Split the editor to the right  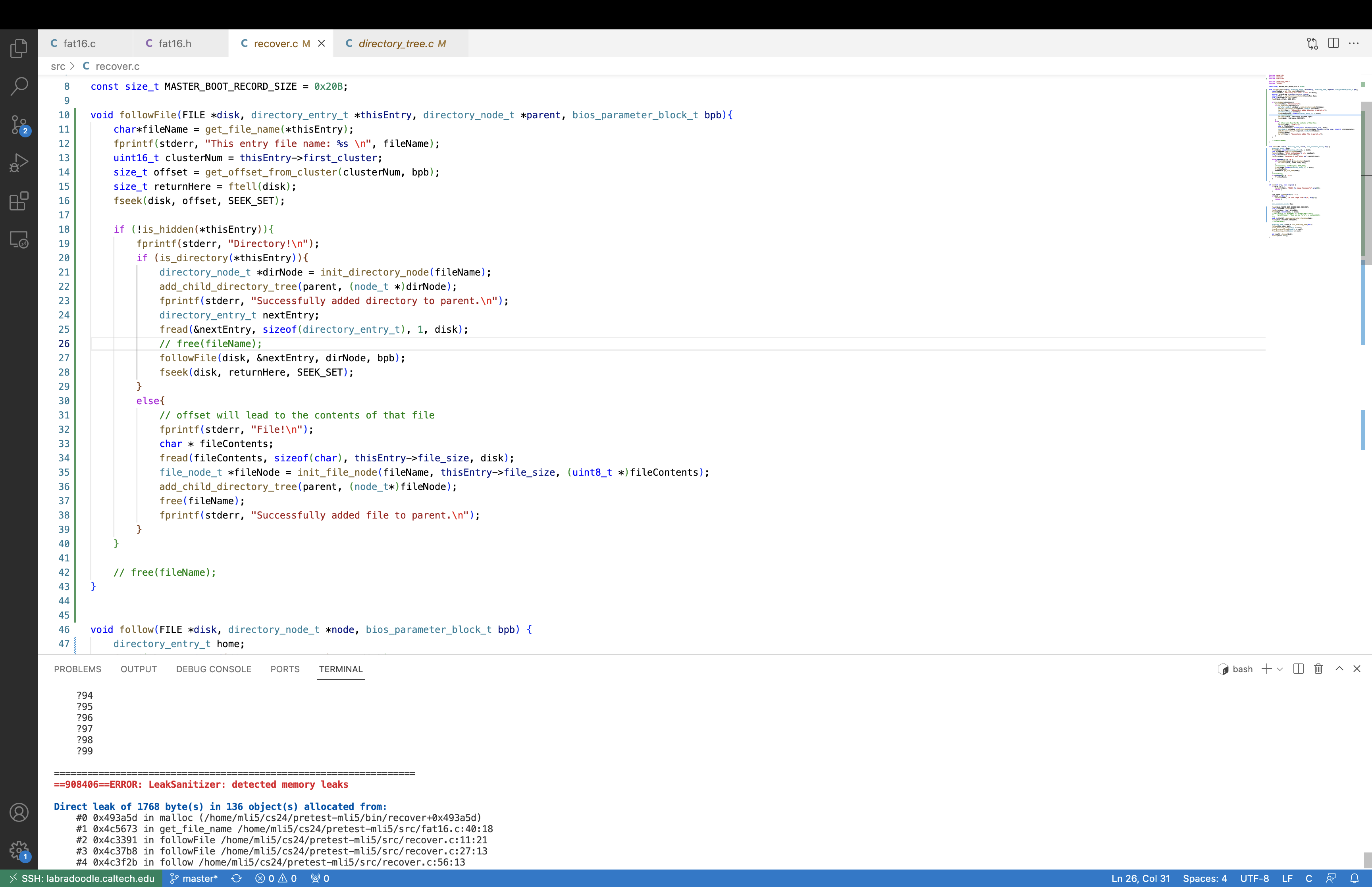(x=1333, y=44)
